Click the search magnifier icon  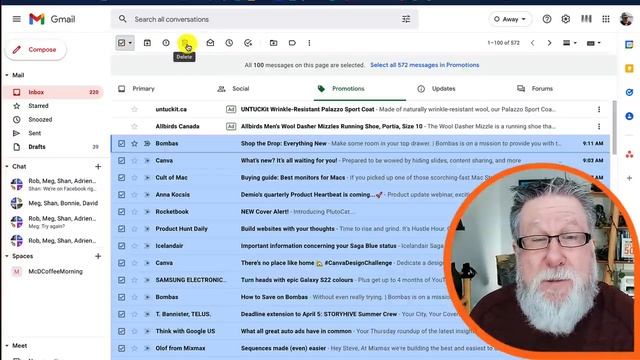point(122,19)
